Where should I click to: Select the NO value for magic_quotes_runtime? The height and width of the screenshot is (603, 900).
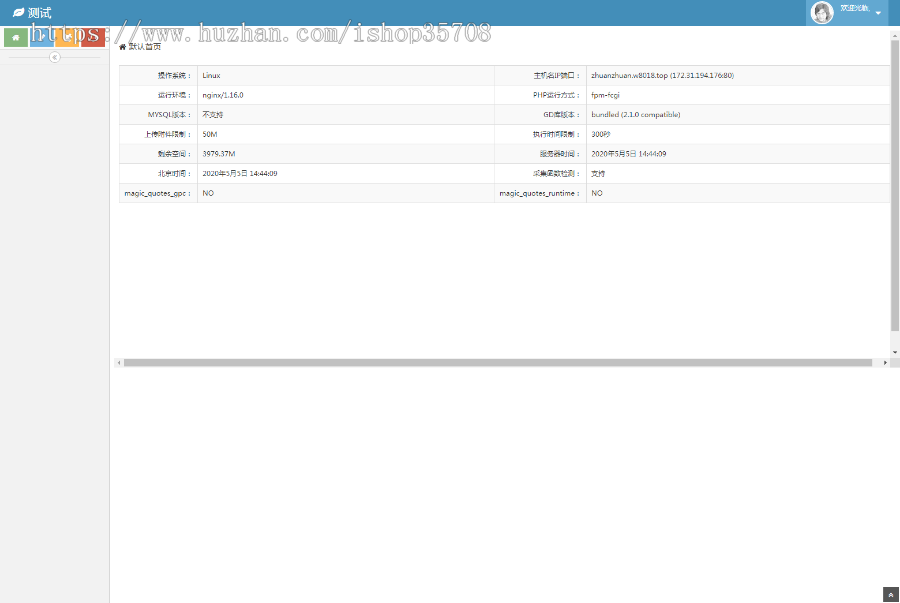(597, 193)
